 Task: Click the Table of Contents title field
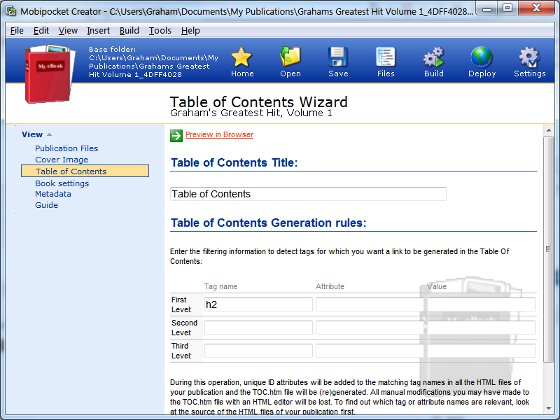click(x=308, y=194)
